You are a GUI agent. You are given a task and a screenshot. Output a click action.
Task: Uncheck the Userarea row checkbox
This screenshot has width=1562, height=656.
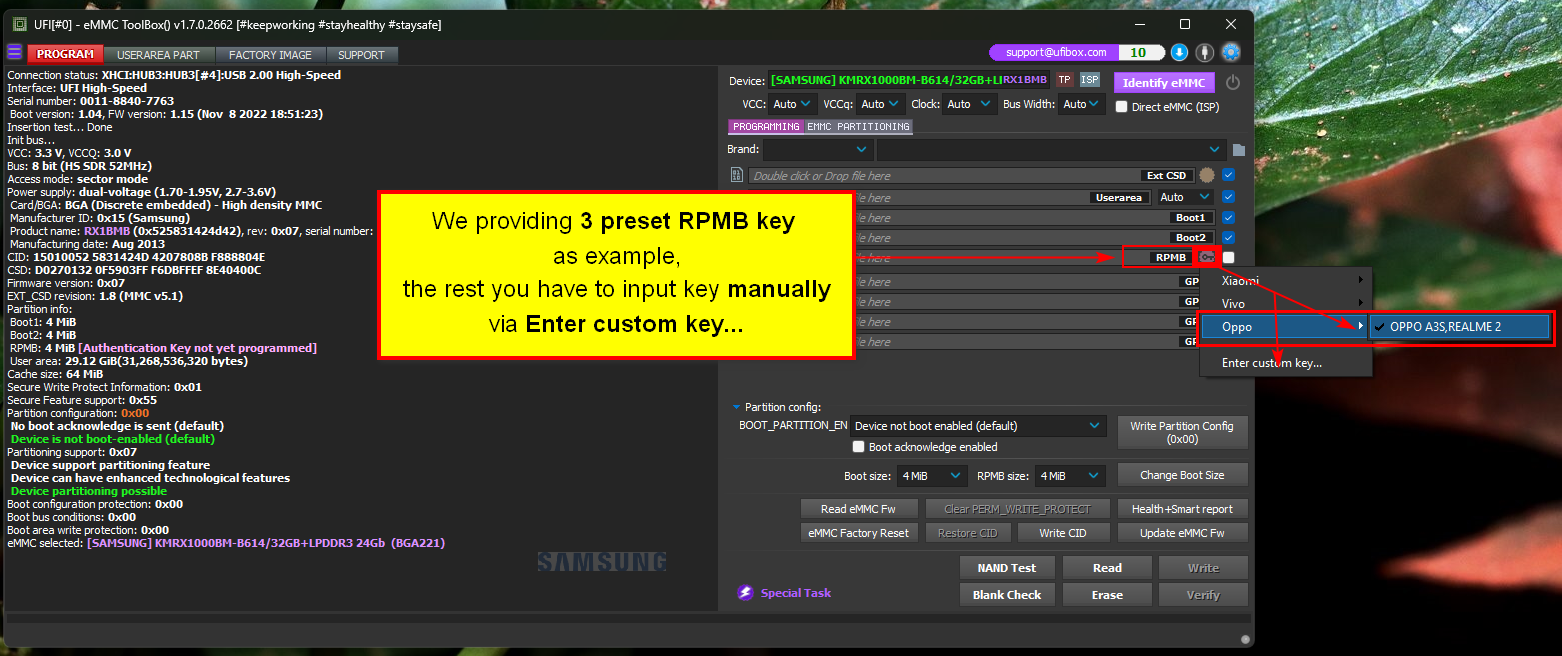1228,197
